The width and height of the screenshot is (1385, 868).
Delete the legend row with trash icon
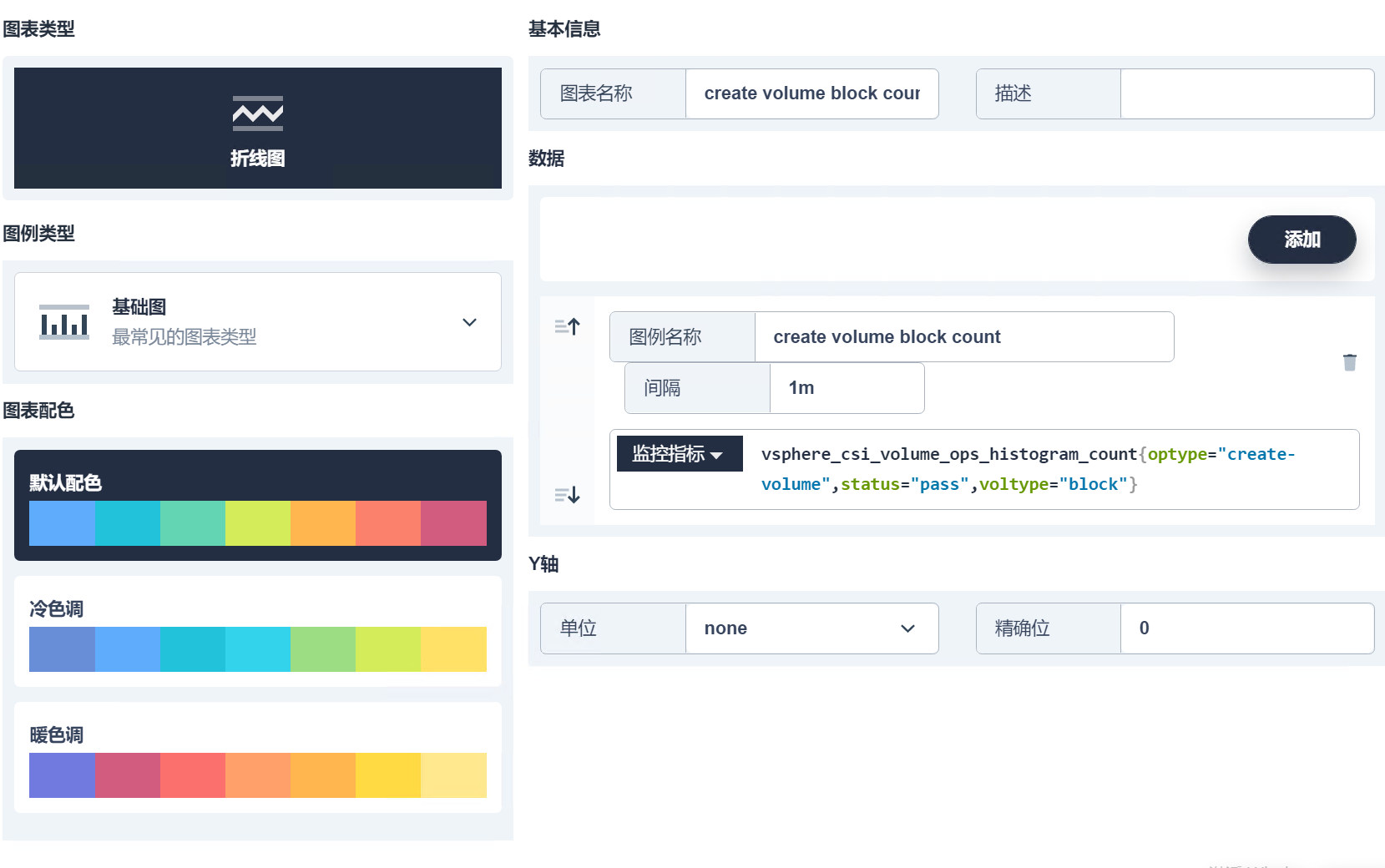[1349, 362]
